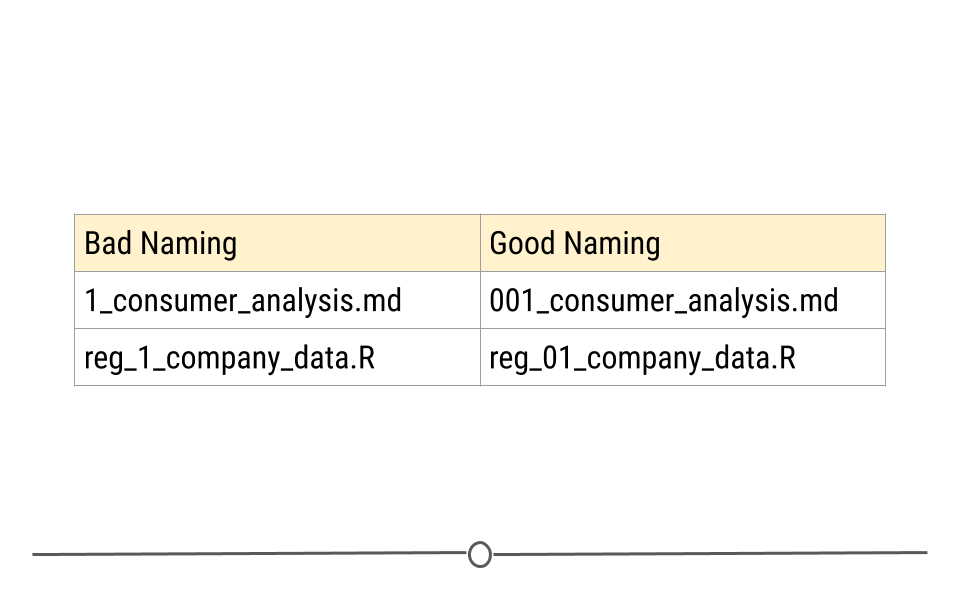Click the reg_1 prefix in the bad filename
This screenshot has width=960, height=600.
(x=118, y=359)
